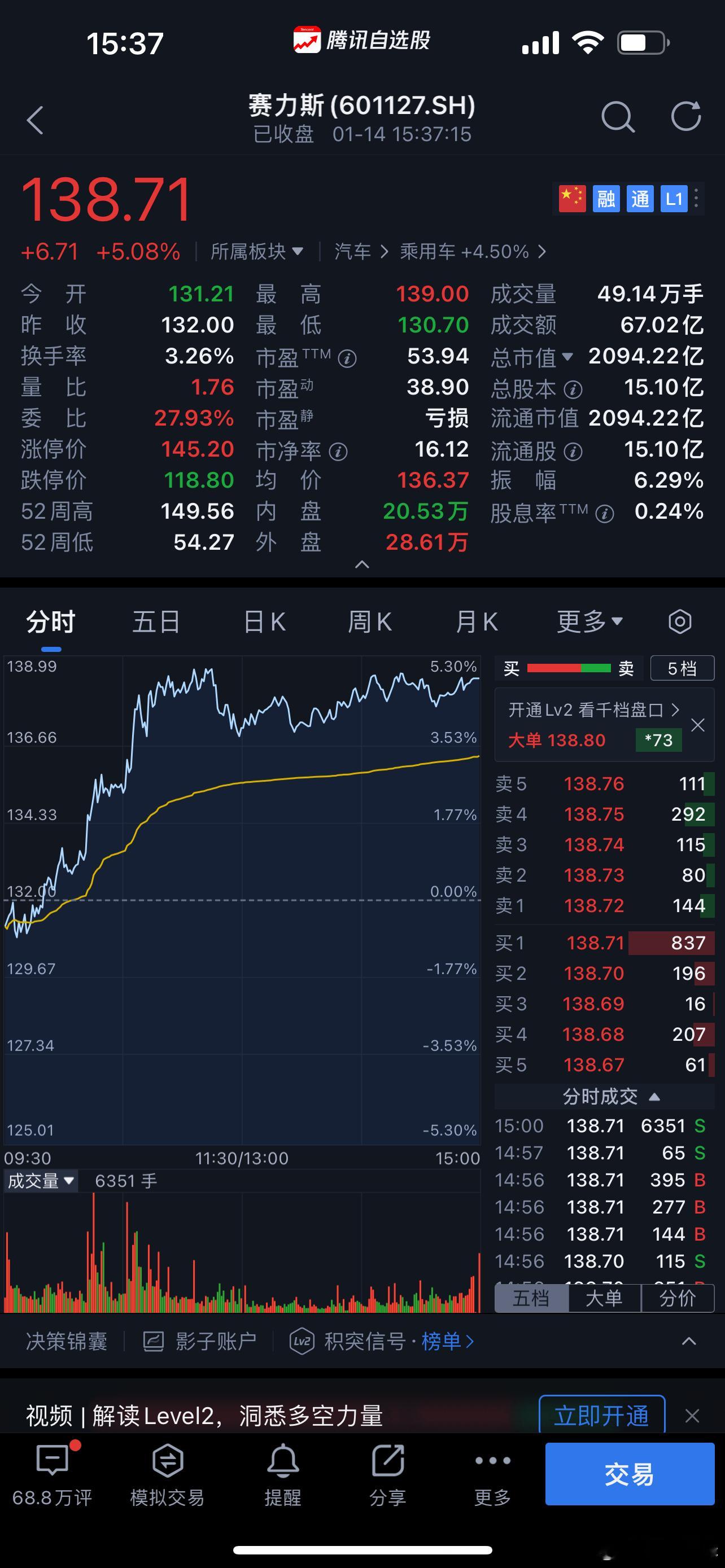This screenshot has height=1568, width=725.
Task: Tap the intraday price chart area
Action: tap(242, 900)
